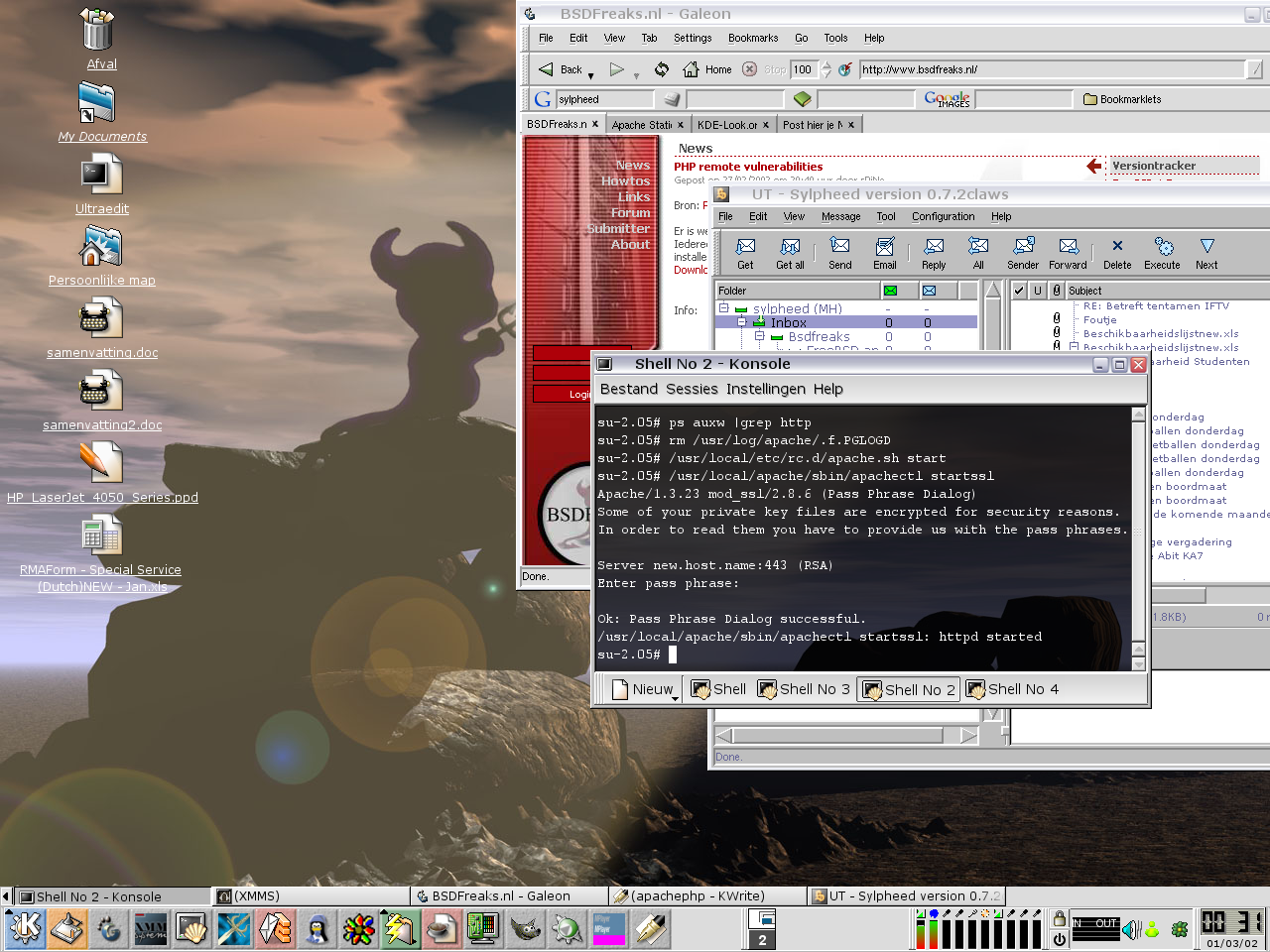Click Reply All icon in Sylpheed
The image size is (1270, 952).
(x=978, y=254)
